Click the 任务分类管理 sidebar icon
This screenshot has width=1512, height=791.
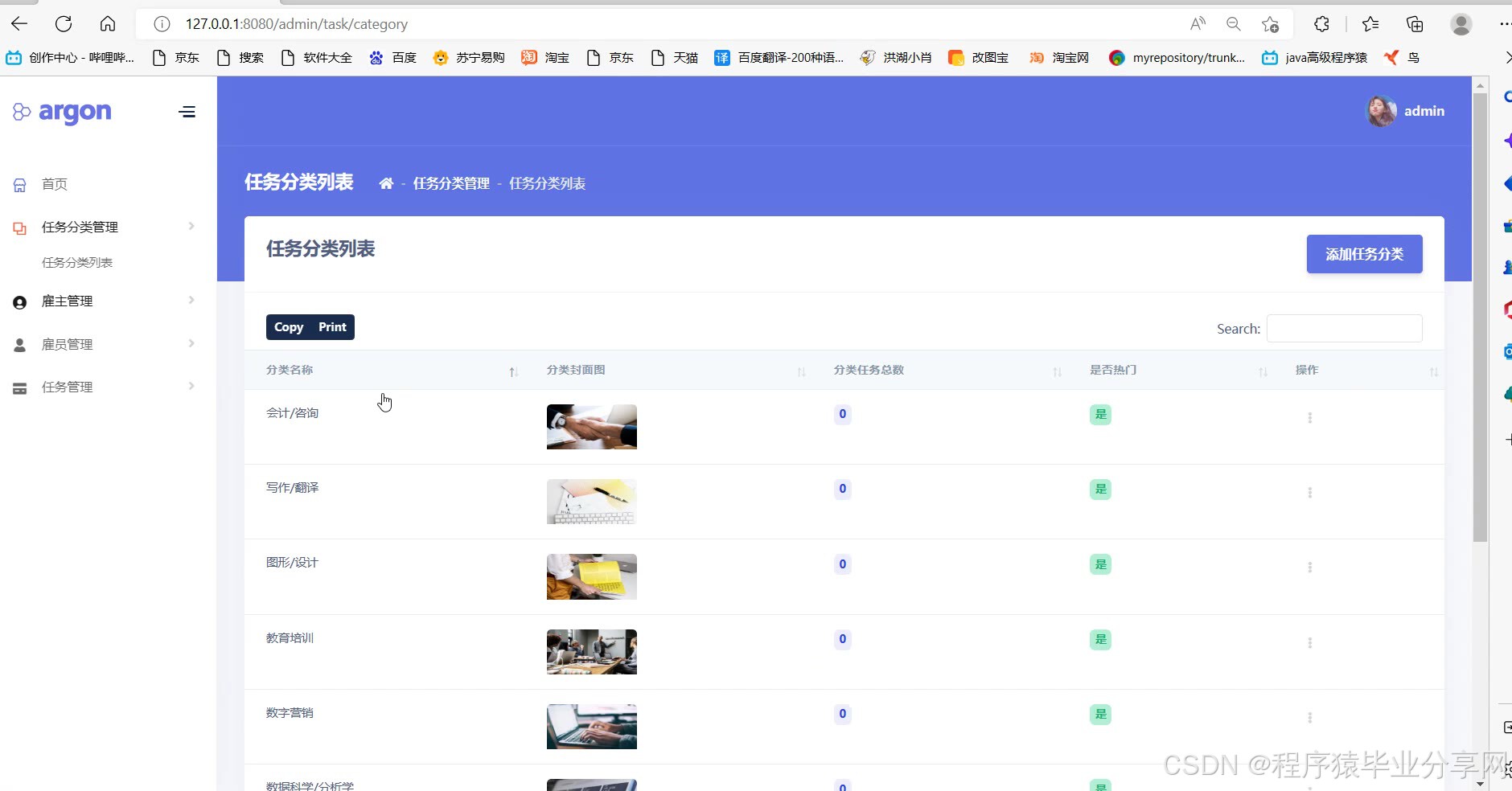pyautogui.click(x=20, y=228)
